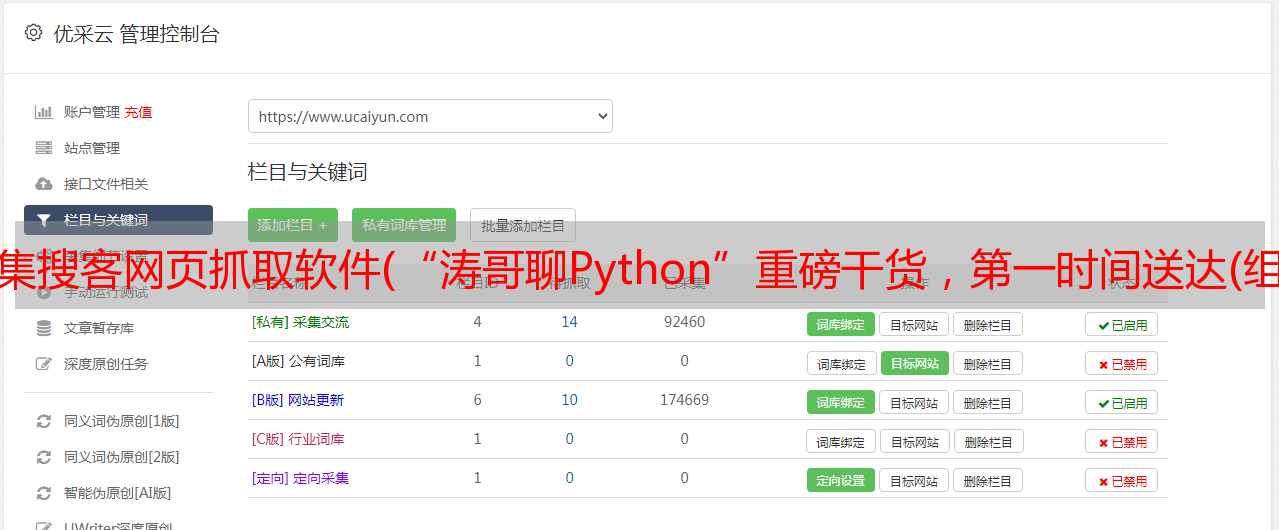Viewport: 1279px width, 530px height.
Task: Open the [私有] 采集交流 column link
Action: tap(300, 322)
